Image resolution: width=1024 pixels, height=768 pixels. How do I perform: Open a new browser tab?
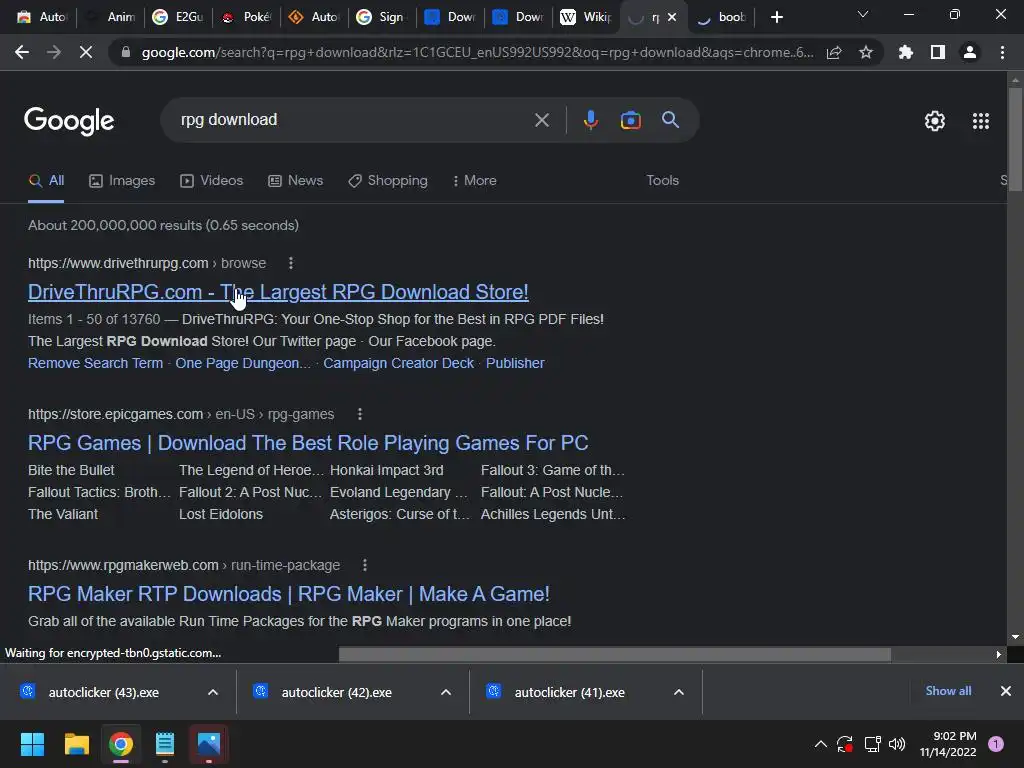click(776, 17)
